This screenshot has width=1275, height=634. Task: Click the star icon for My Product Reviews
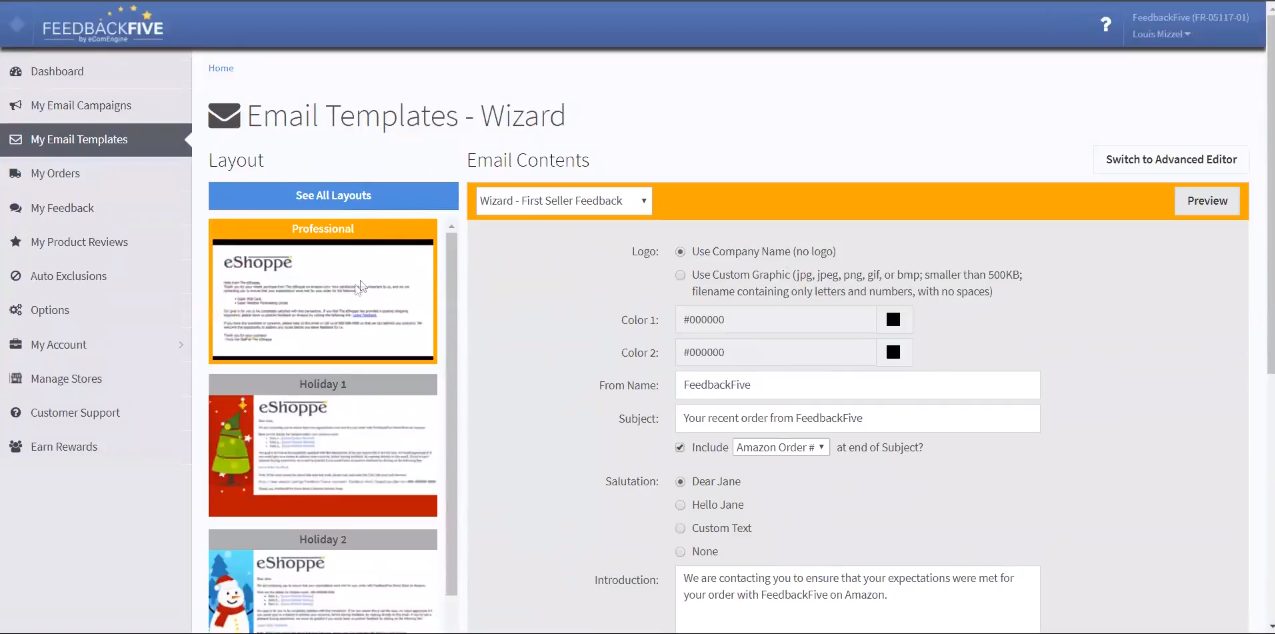coord(15,242)
